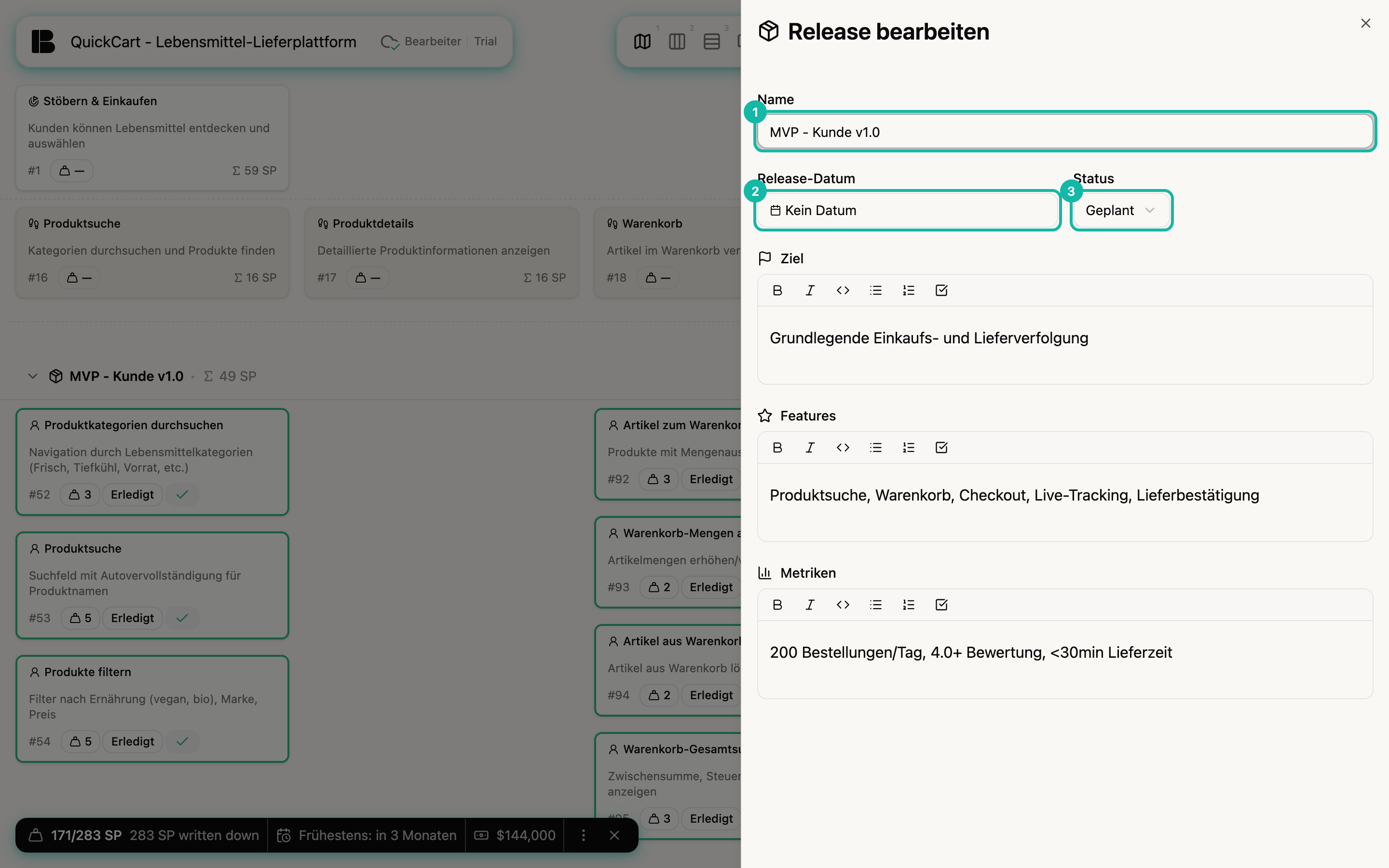
Task: Toggle the checkmark on story #53
Action: tap(182, 618)
